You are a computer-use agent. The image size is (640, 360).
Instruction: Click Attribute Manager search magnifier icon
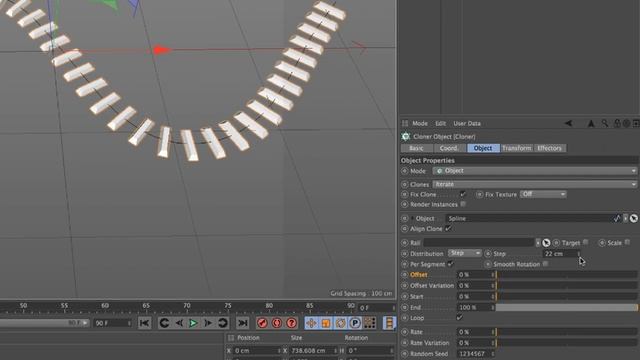tap(604, 123)
